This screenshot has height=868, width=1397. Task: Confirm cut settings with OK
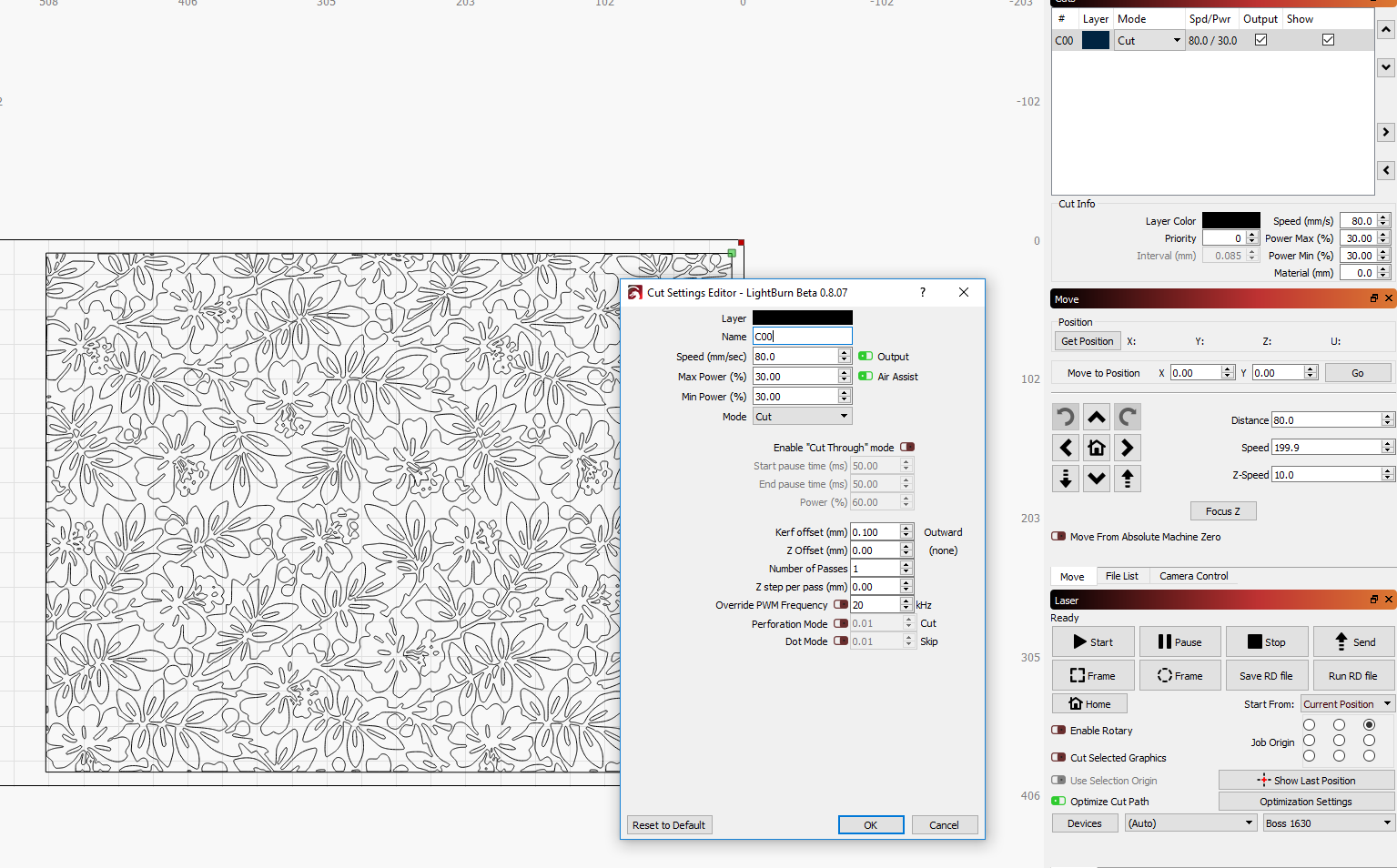[x=871, y=824]
